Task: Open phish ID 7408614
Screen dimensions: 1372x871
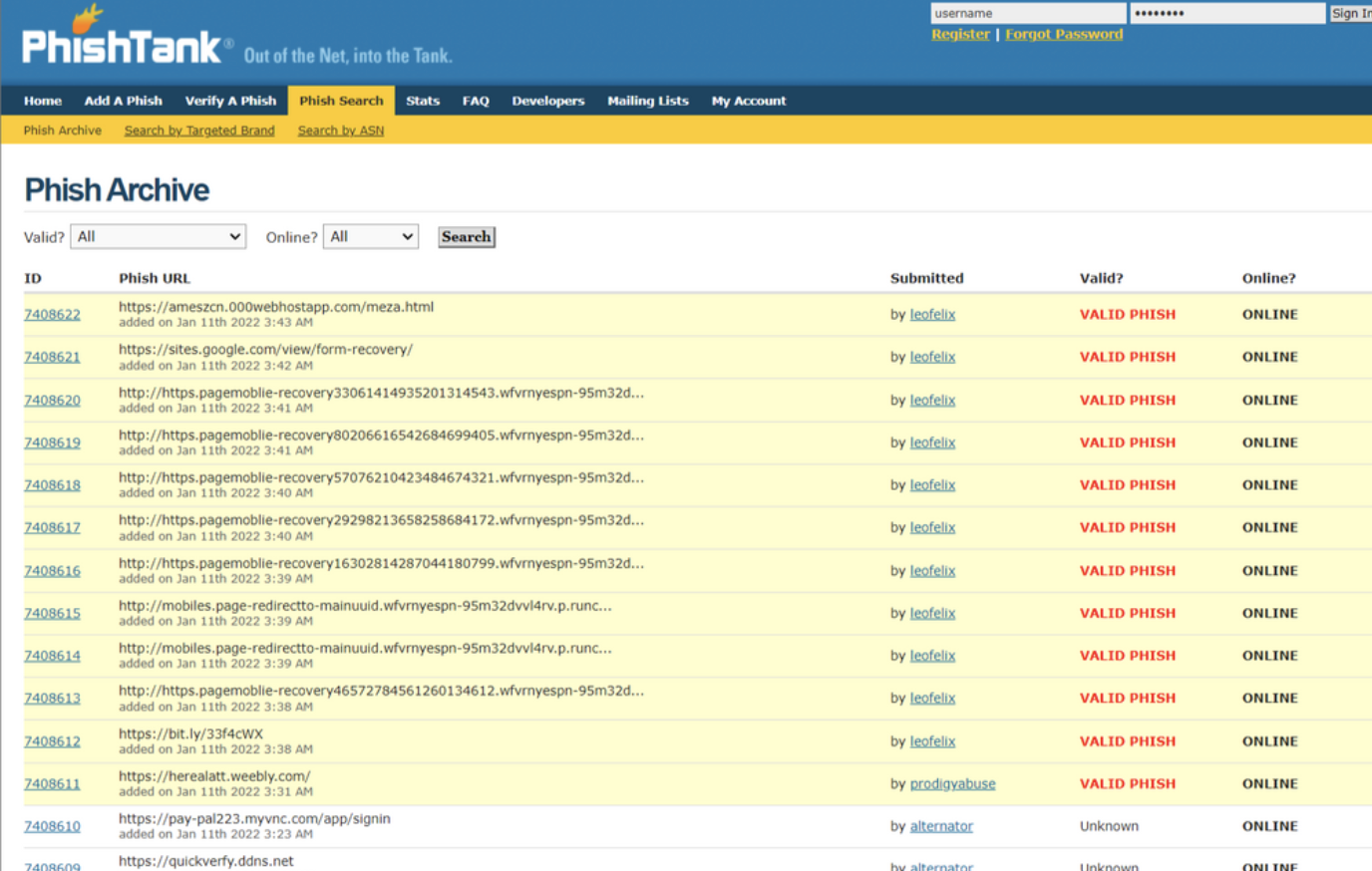Action: (52, 656)
